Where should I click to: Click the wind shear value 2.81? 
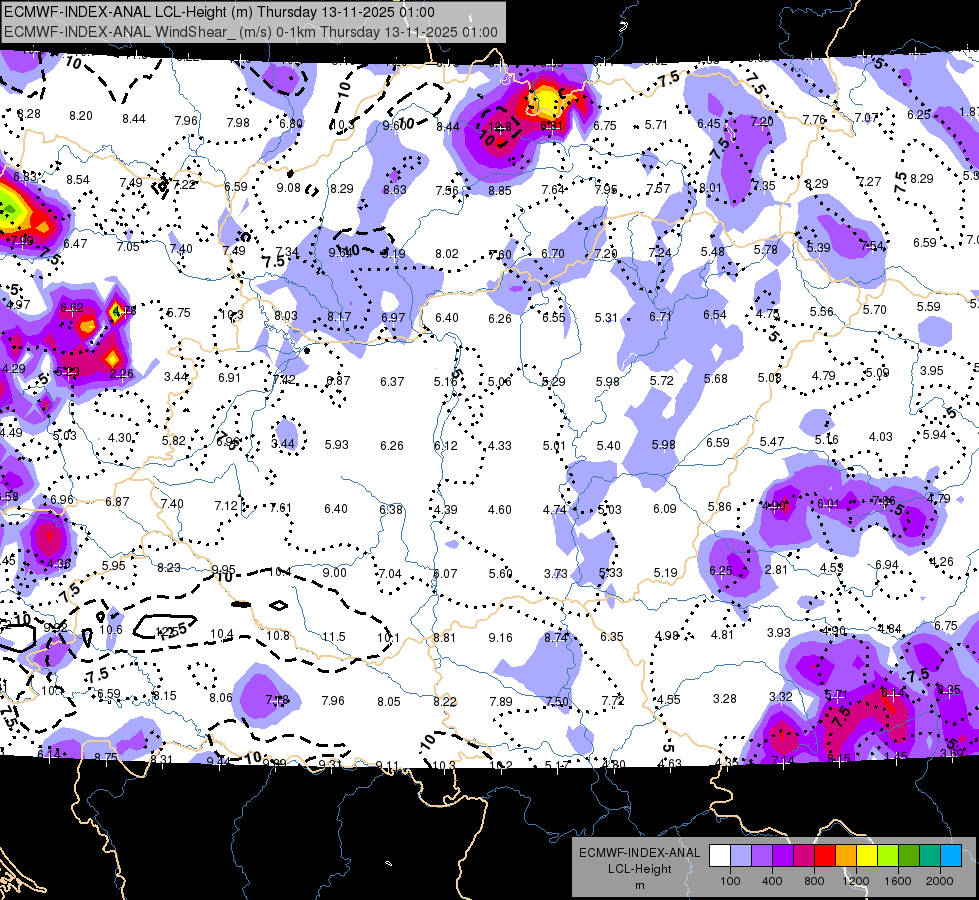(x=775, y=570)
